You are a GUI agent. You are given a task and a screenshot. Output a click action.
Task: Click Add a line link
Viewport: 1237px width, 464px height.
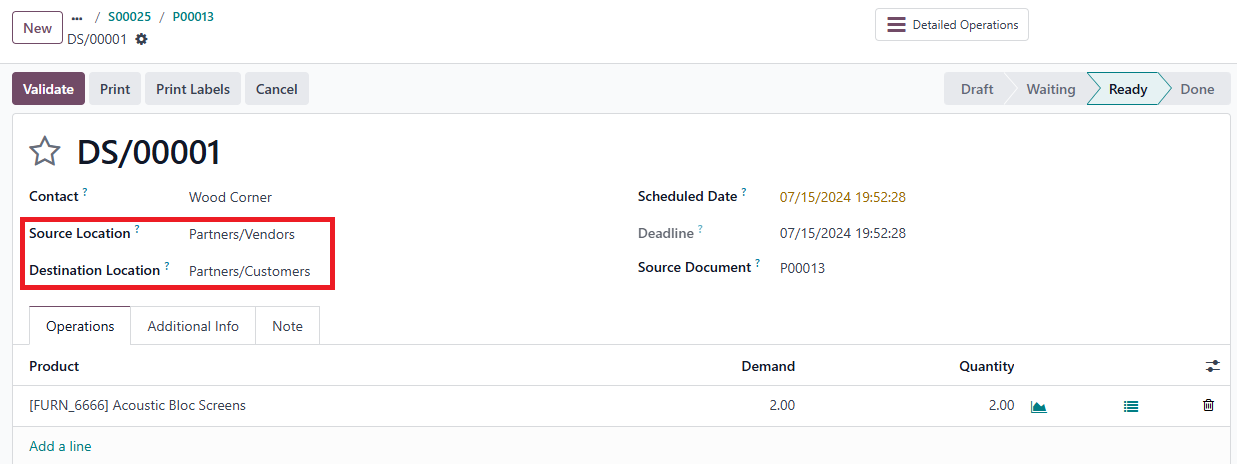(60, 446)
